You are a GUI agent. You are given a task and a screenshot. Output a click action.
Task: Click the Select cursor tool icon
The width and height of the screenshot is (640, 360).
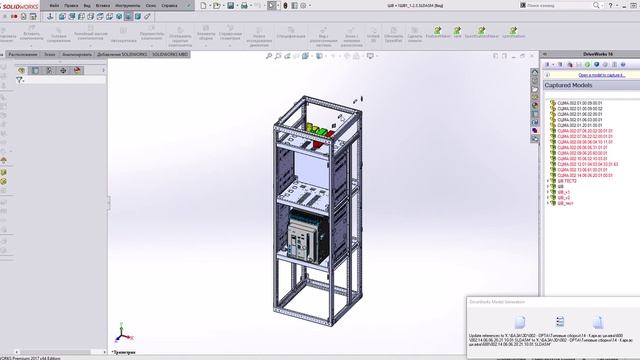[272, 6]
